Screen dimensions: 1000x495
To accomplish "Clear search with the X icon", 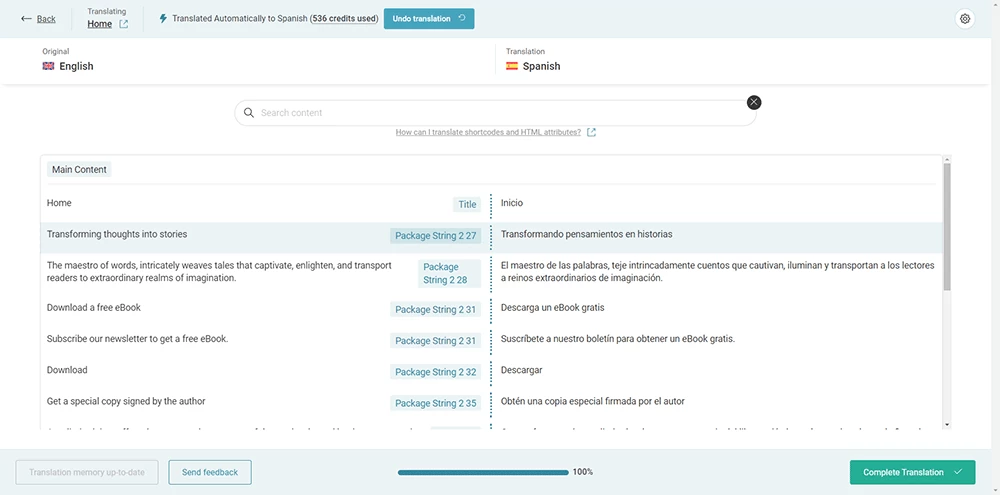I will click(x=754, y=102).
